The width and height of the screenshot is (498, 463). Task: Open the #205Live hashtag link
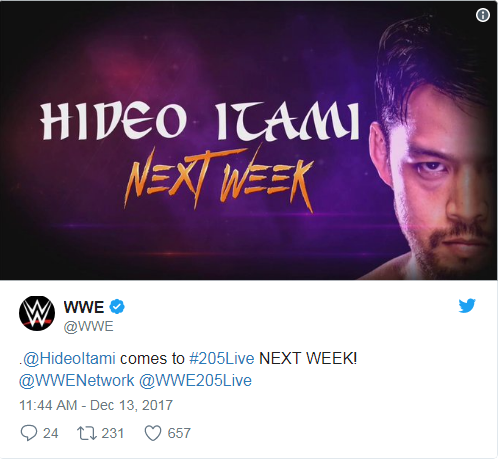click(222, 359)
